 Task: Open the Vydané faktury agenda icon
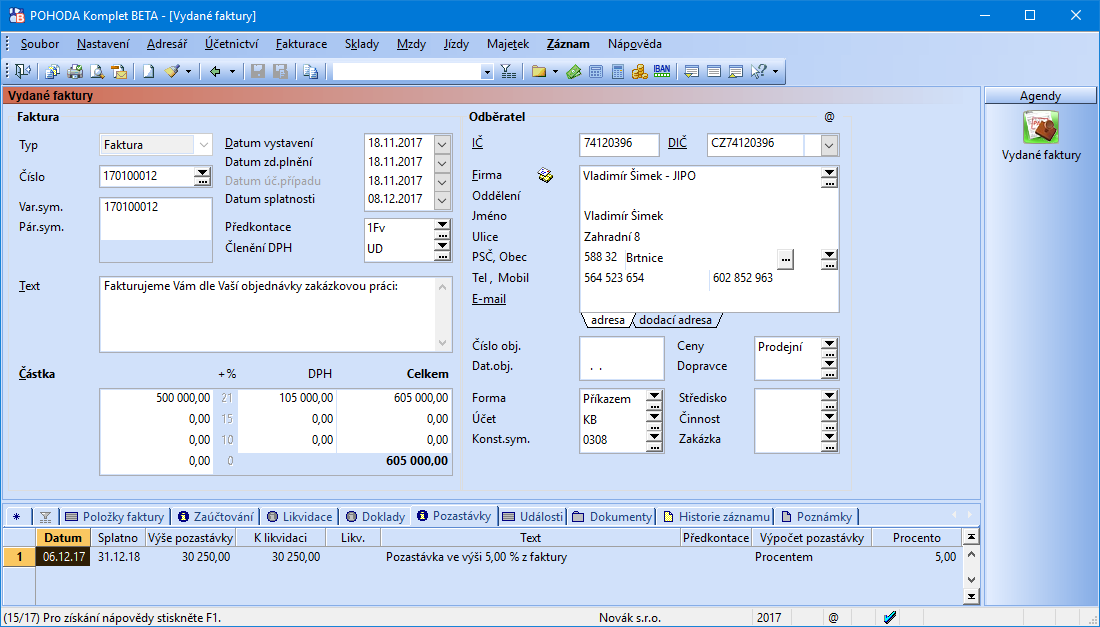pyautogui.click(x=1040, y=128)
